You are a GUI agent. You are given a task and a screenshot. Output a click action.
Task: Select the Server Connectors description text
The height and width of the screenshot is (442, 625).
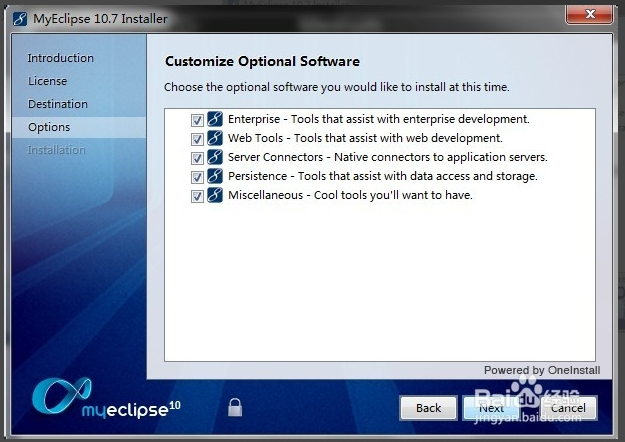click(x=387, y=157)
